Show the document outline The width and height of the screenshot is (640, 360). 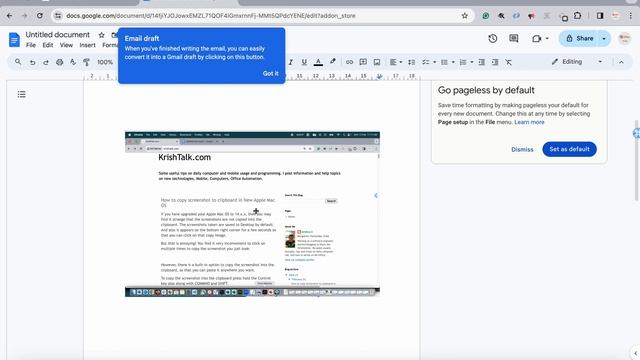22,94
